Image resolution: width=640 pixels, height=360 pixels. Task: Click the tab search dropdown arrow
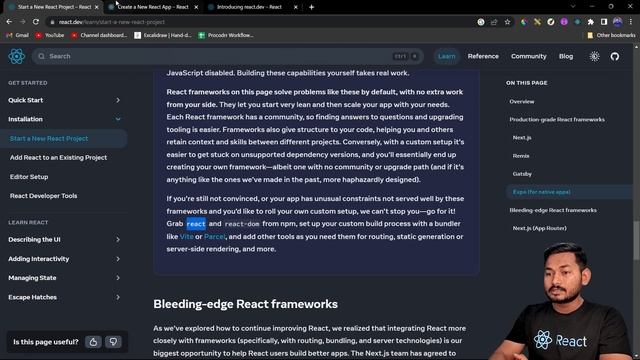(573, 7)
